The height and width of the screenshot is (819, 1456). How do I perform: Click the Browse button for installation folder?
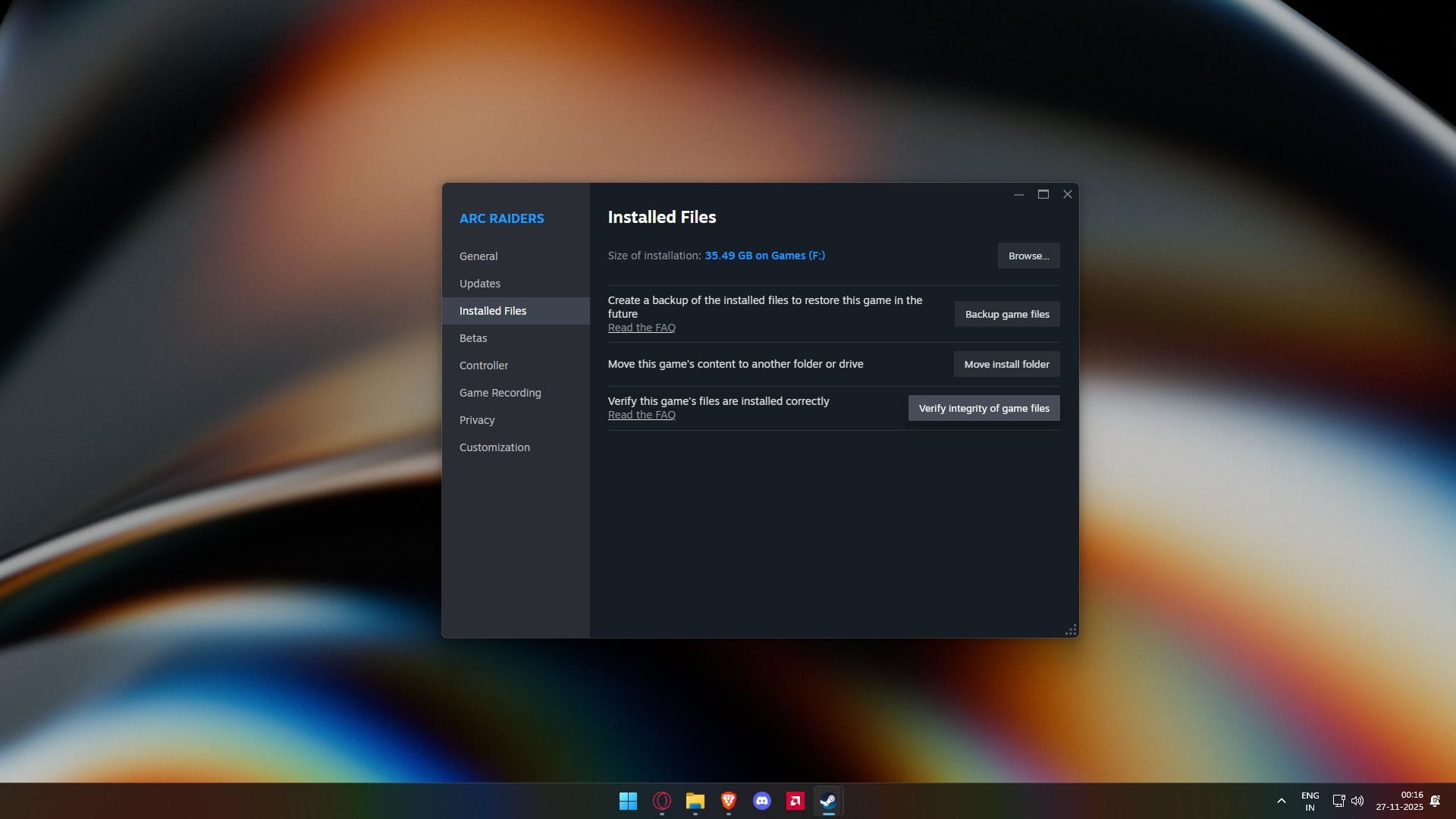coord(1028,256)
